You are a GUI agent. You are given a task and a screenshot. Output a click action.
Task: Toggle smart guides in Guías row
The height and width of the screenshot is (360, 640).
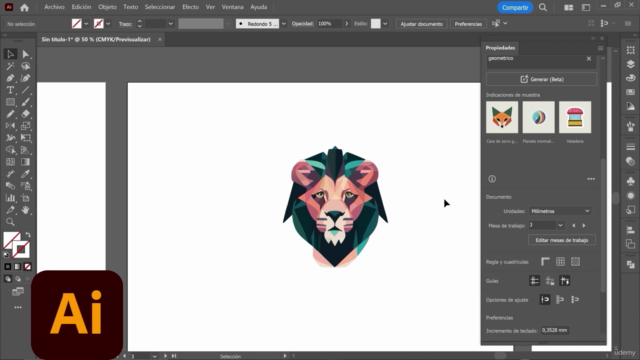565,281
